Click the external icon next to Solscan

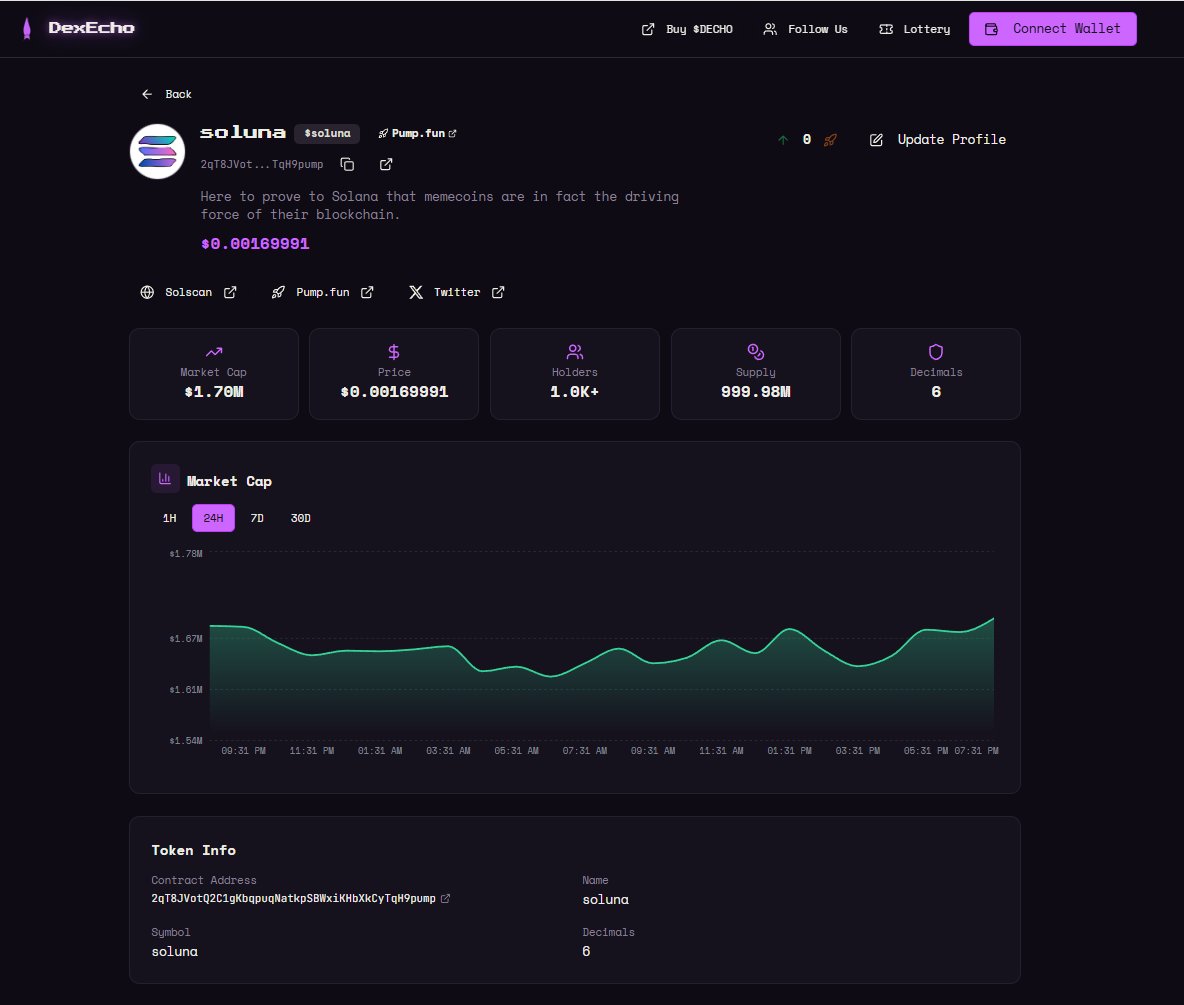[x=230, y=292]
